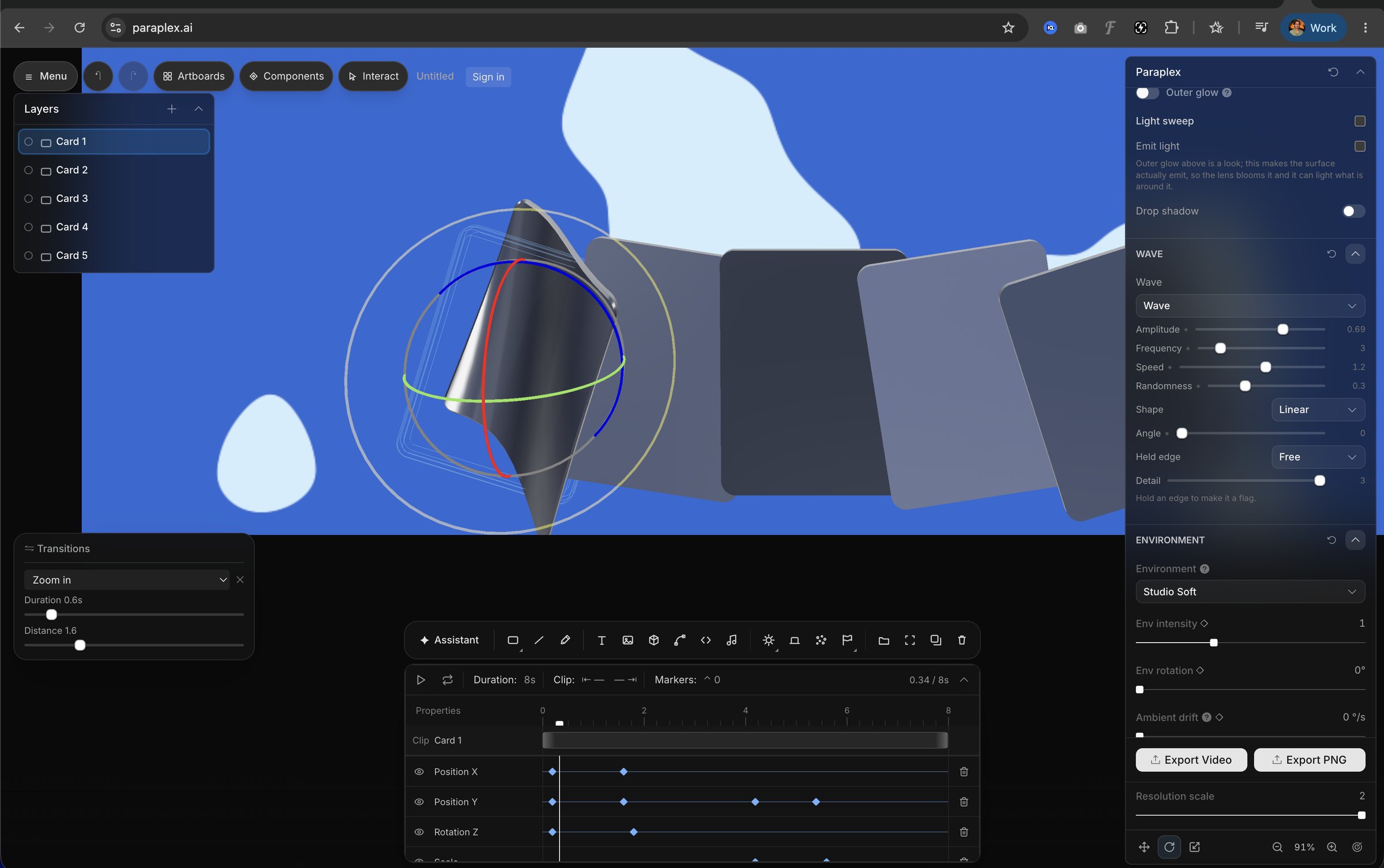Select the pencil draw tool
The image size is (1384, 868).
tap(565, 640)
